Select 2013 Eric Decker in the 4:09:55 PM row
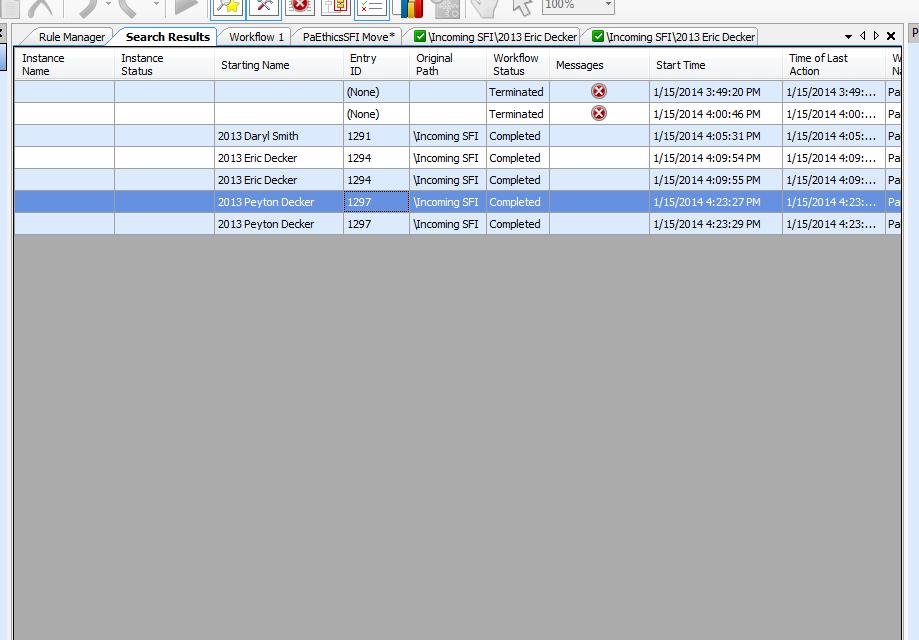 click(279, 180)
